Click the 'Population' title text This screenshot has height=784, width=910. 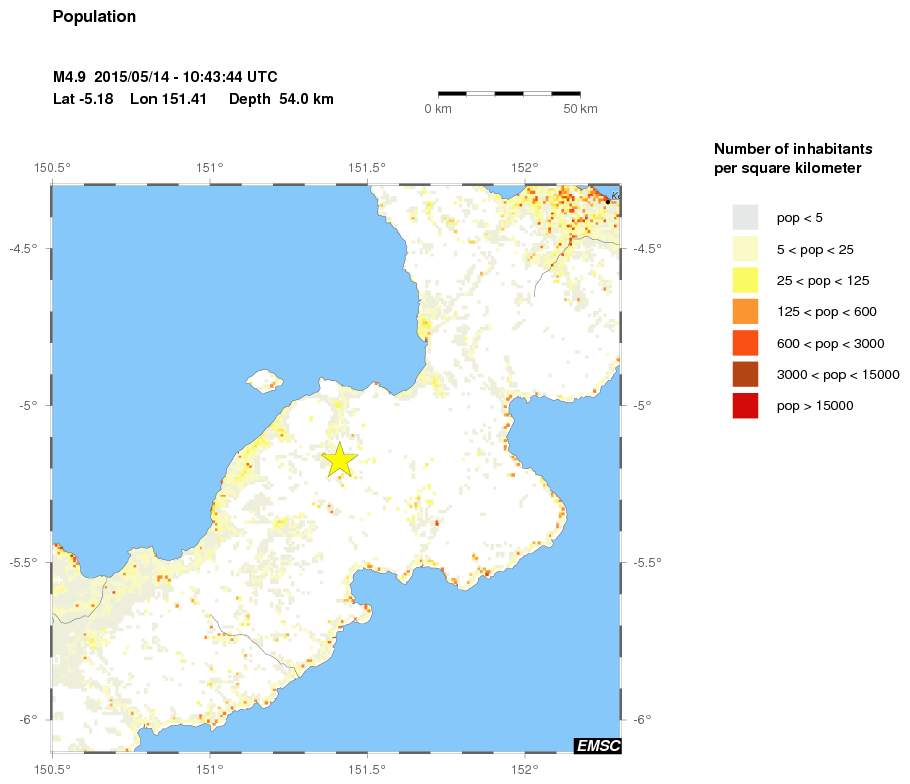94,17
